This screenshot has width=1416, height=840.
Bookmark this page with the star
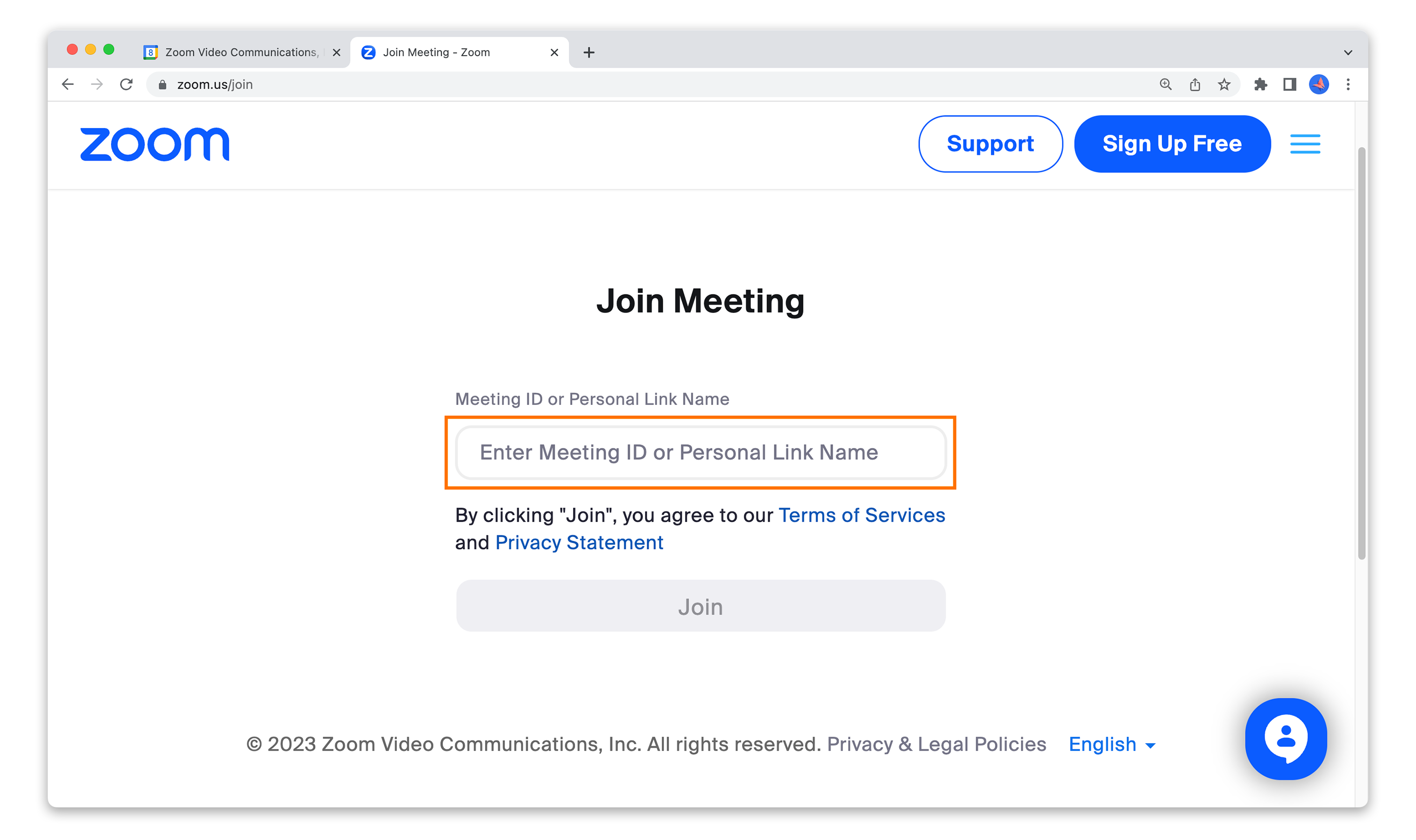pyautogui.click(x=1224, y=84)
